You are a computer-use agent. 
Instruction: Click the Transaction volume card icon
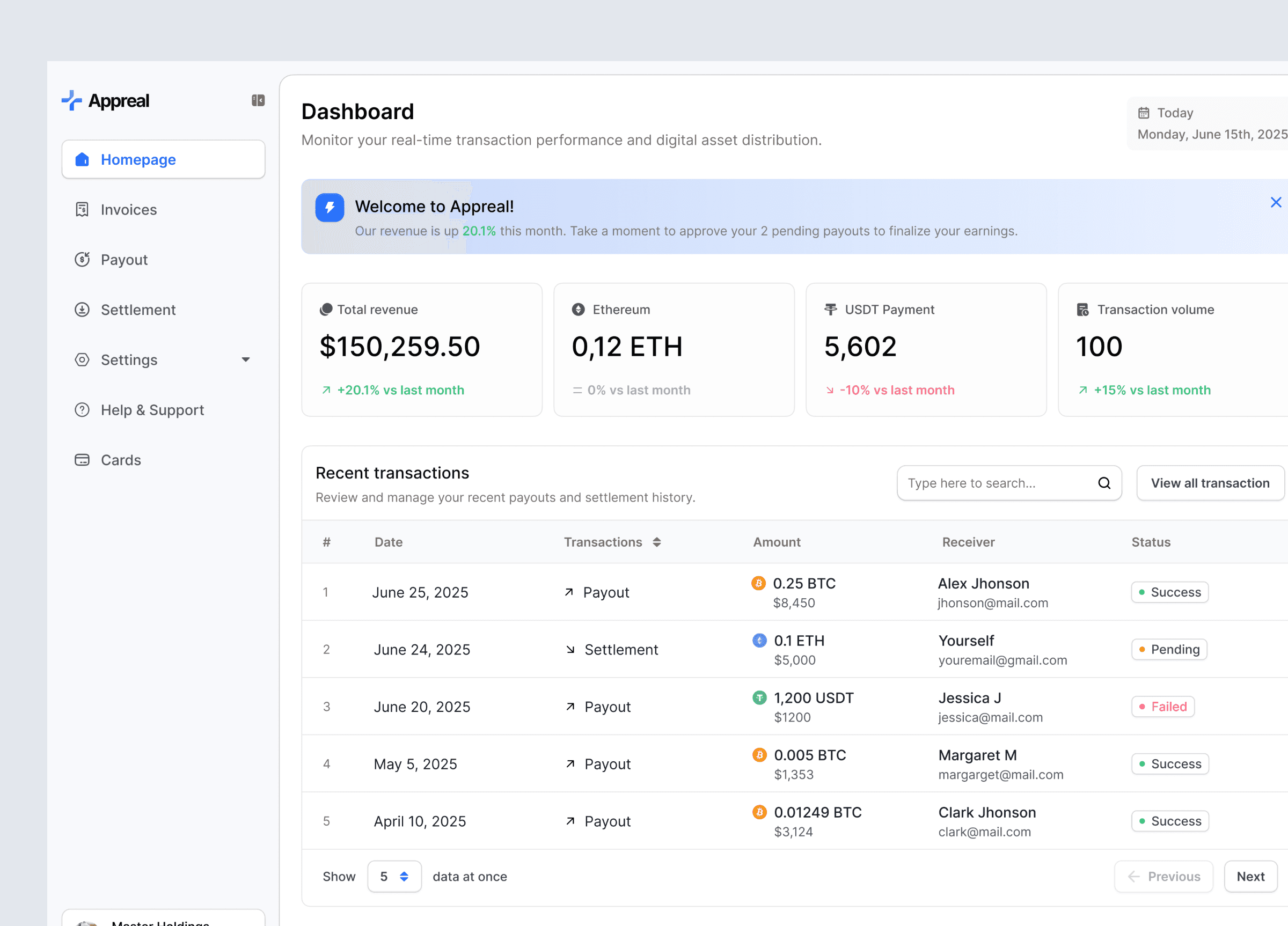(x=1082, y=310)
